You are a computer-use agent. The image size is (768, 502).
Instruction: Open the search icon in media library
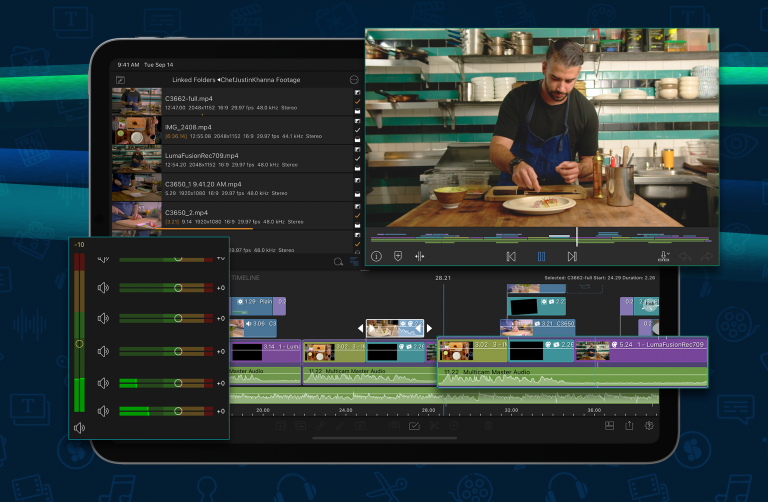pos(339,262)
